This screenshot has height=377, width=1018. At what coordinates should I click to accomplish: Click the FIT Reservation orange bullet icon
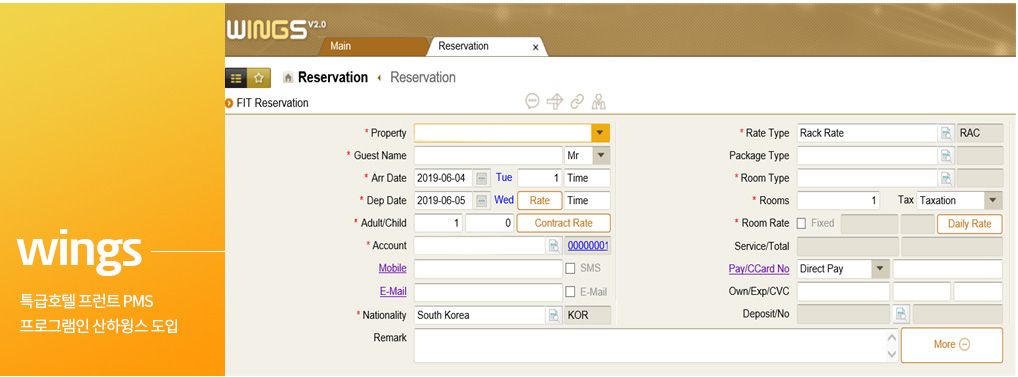coord(229,103)
